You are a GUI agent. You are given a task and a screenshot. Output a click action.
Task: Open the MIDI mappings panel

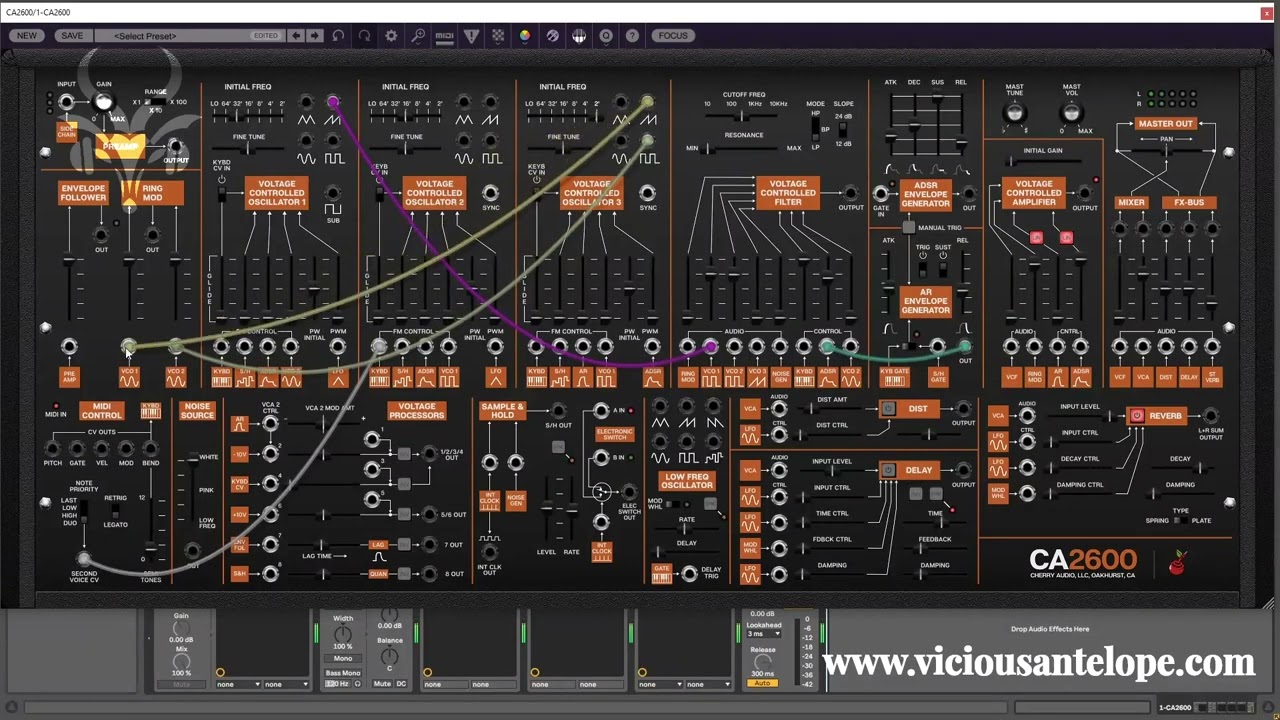click(x=445, y=36)
